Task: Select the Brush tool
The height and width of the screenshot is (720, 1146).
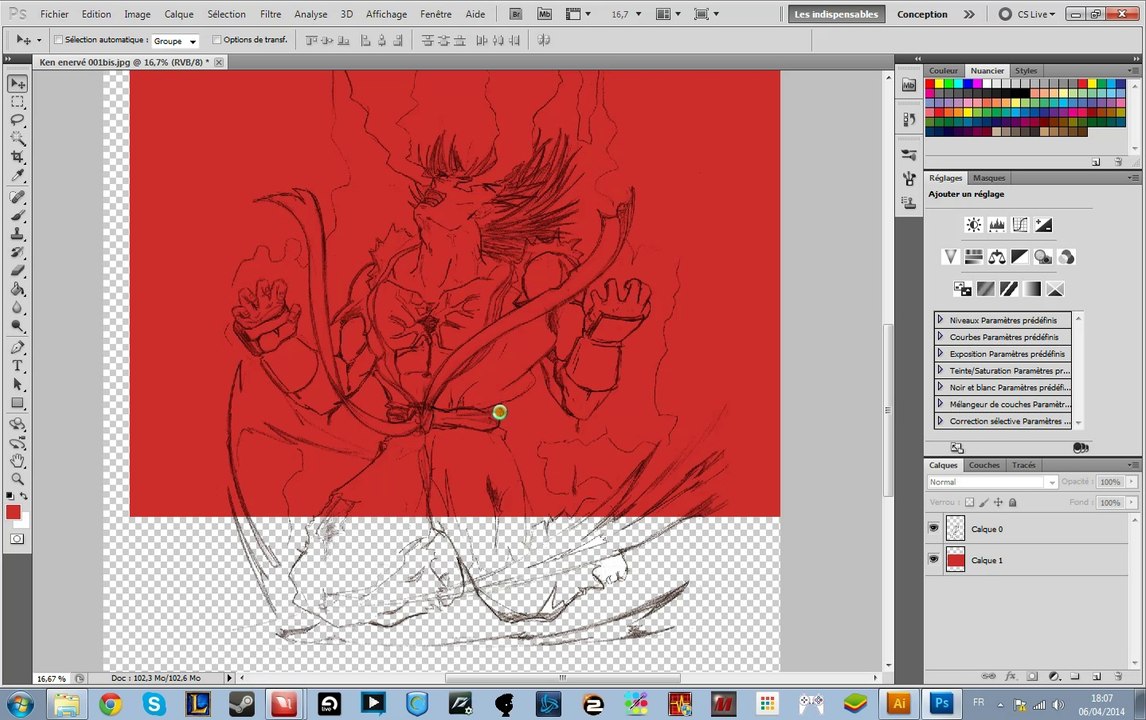Action: point(18,216)
